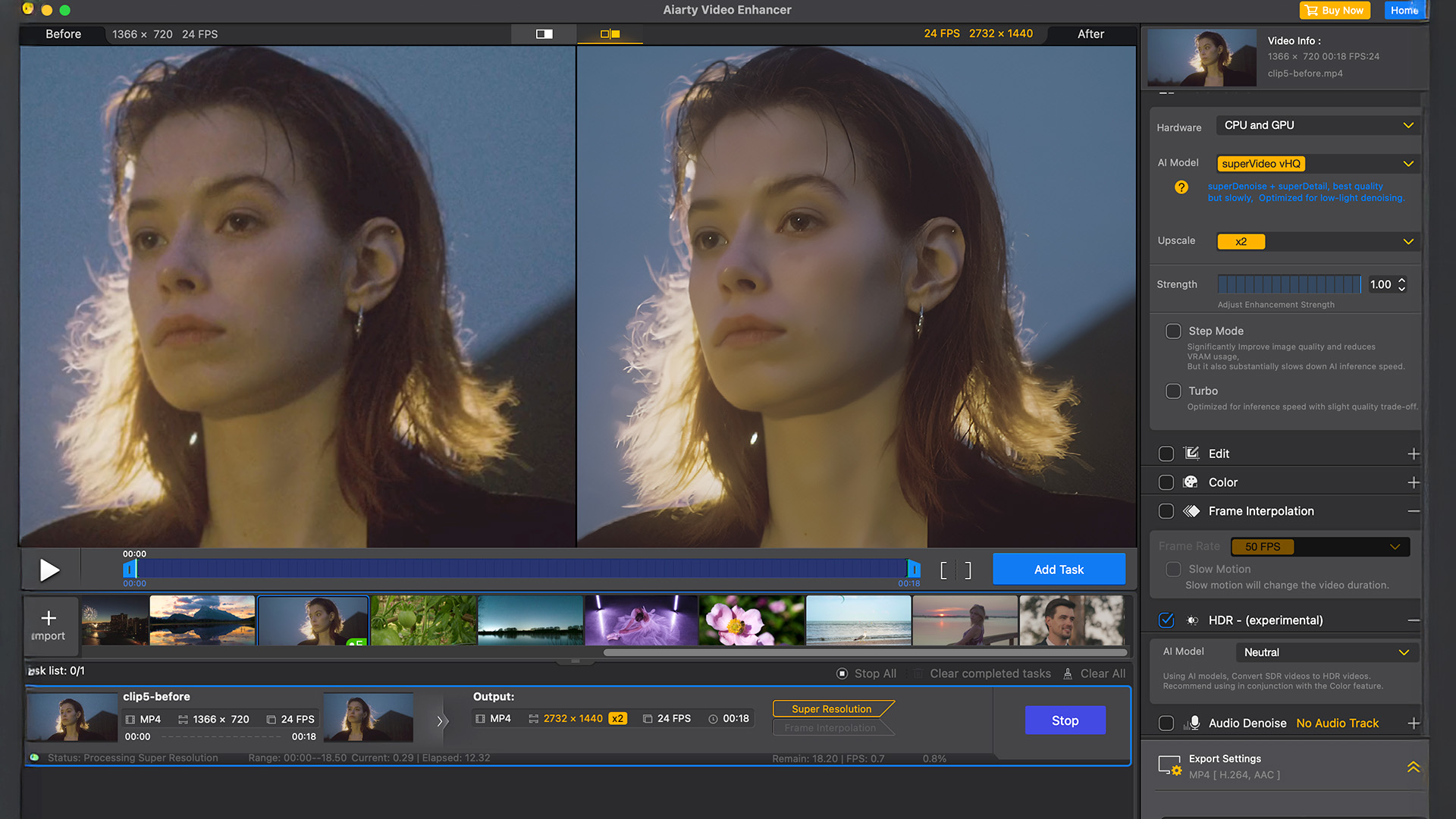Select the Super Resolution task tab
This screenshot has height=819, width=1456.
pyautogui.click(x=831, y=709)
